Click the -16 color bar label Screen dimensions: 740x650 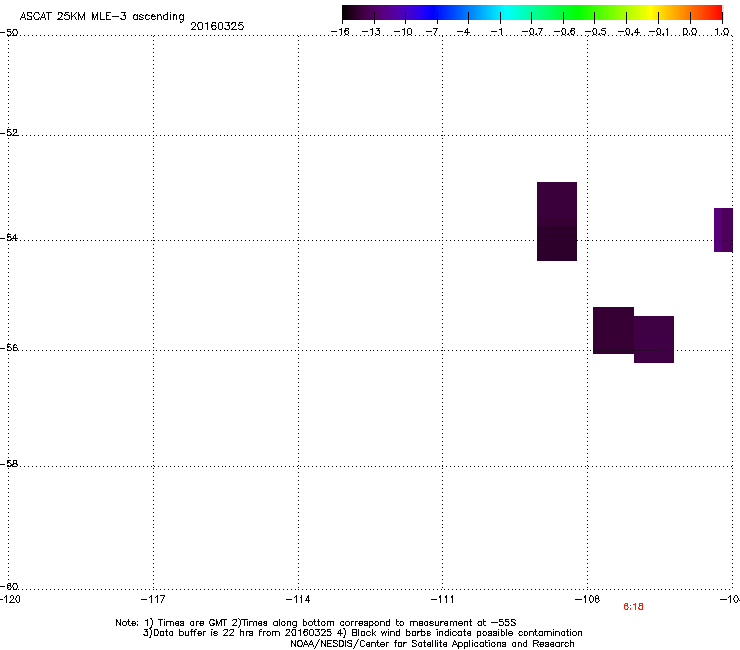pos(340,32)
